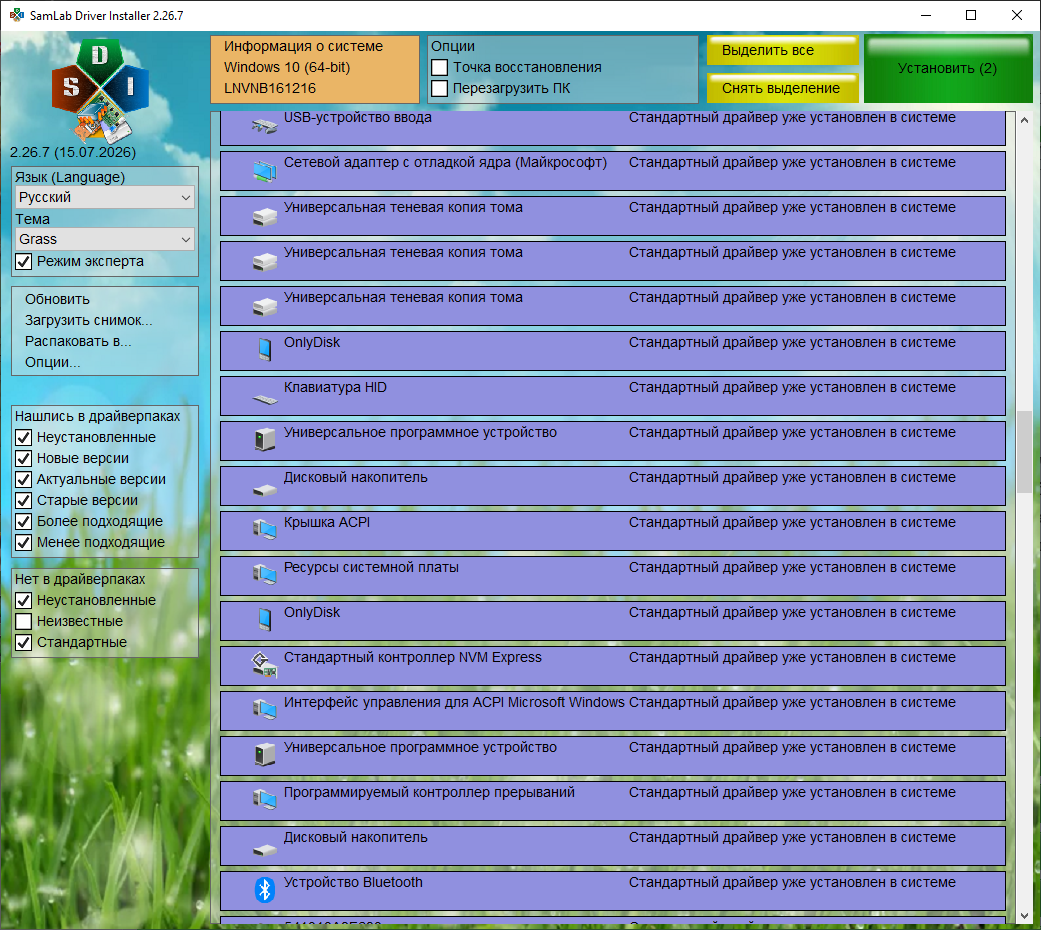Toggle Точка восстановления checkbox

coord(439,68)
